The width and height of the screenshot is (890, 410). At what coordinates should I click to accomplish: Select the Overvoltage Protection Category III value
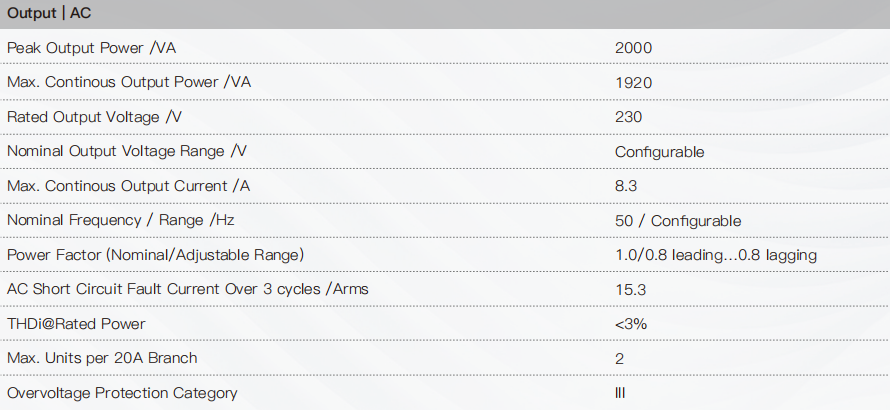(620, 393)
